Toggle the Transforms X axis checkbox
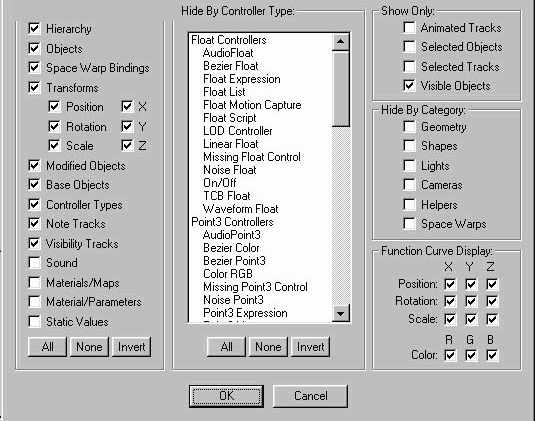The height and width of the screenshot is (421, 535). (x=127, y=106)
